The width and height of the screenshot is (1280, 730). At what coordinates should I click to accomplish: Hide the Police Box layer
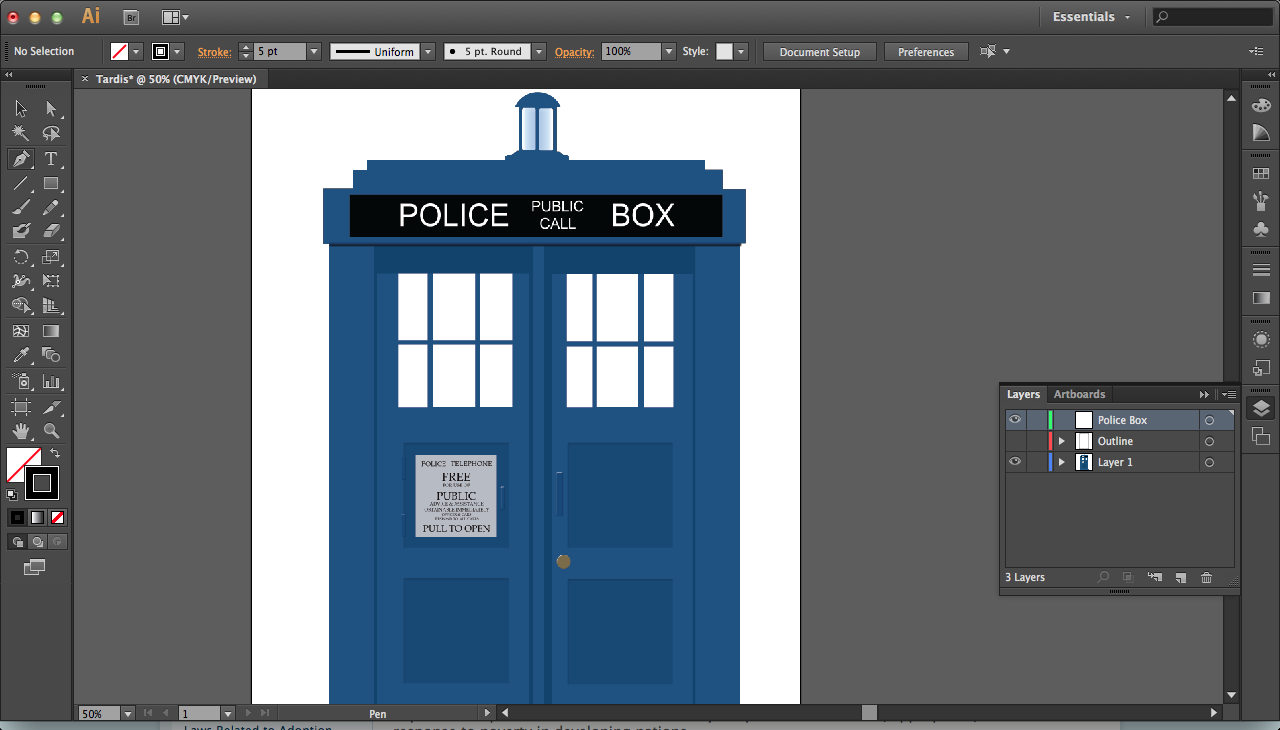[x=1015, y=420]
